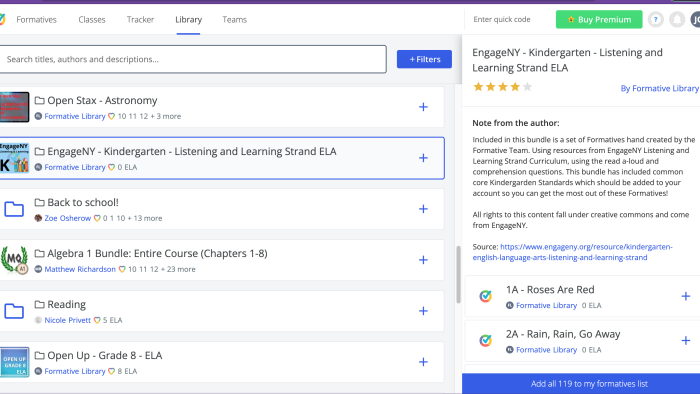Click the formative icon beside 2A - Rain, Rain, Go Away
Viewport: 700px width, 394px height.
tap(486, 341)
